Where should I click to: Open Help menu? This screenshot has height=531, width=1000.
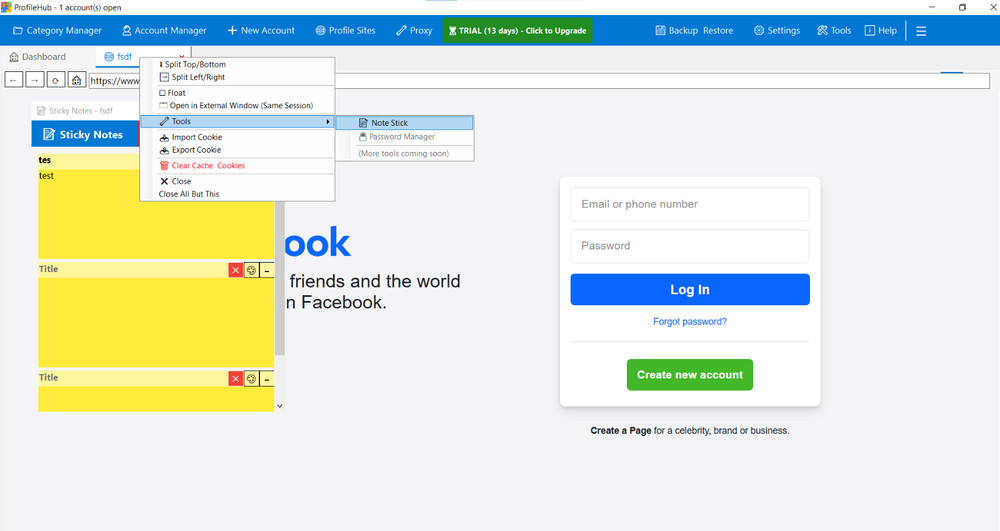pyautogui.click(x=881, y=31)
